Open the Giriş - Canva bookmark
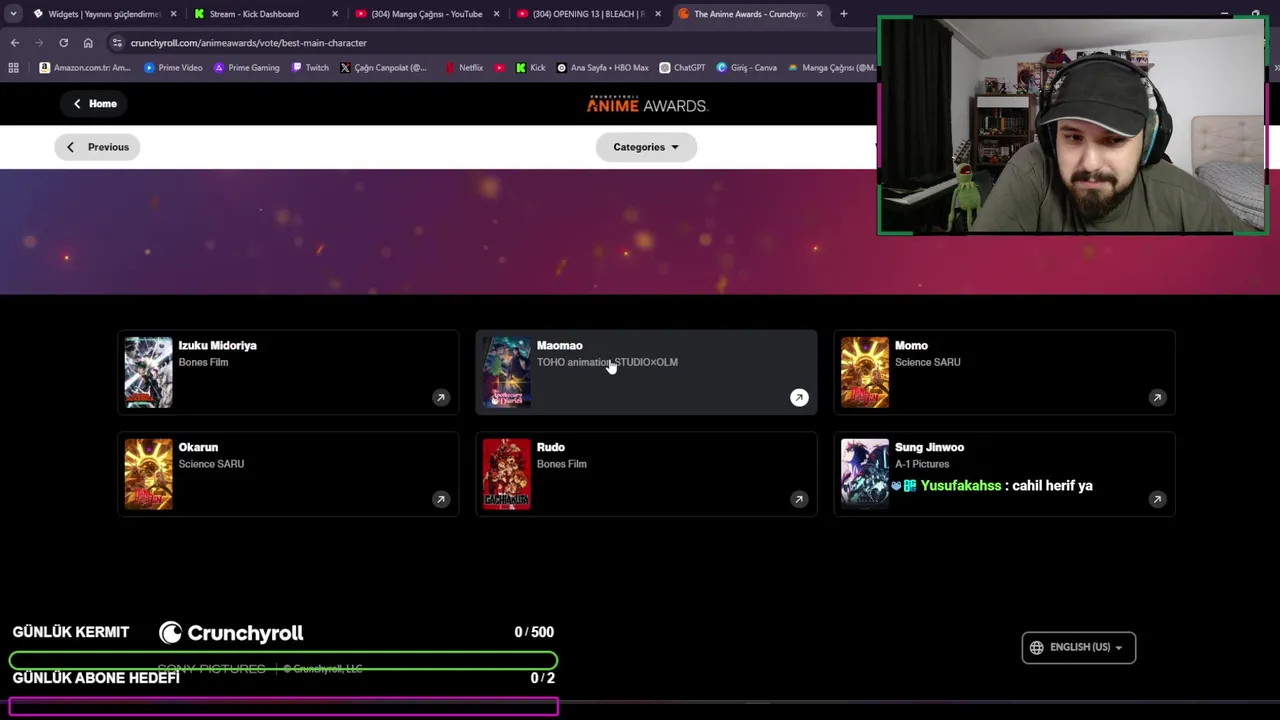The width and height of the screenshot is (1280, 720). (x=746, y=68)
